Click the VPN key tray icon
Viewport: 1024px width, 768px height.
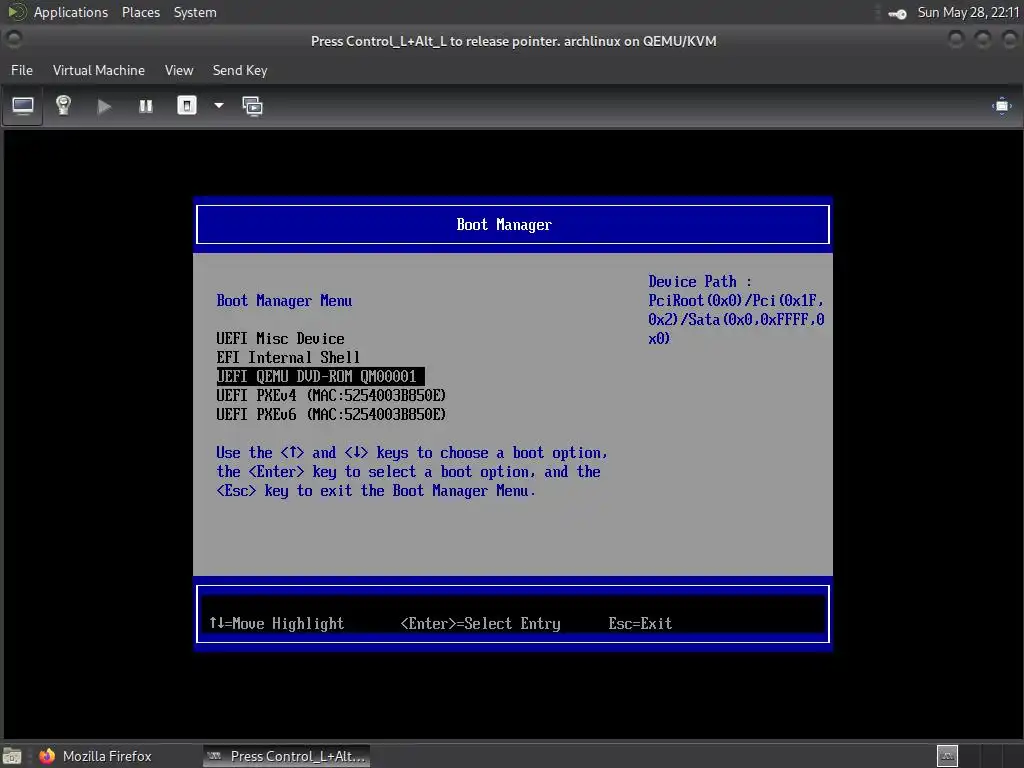(897, 14)
